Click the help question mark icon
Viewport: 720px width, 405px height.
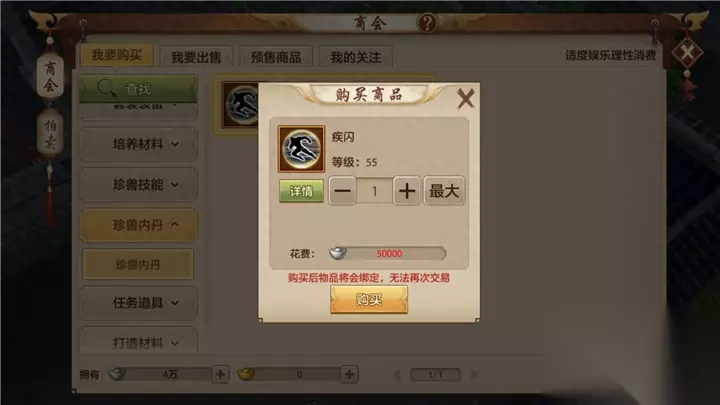pyautogui.click(x=427, y=22)
